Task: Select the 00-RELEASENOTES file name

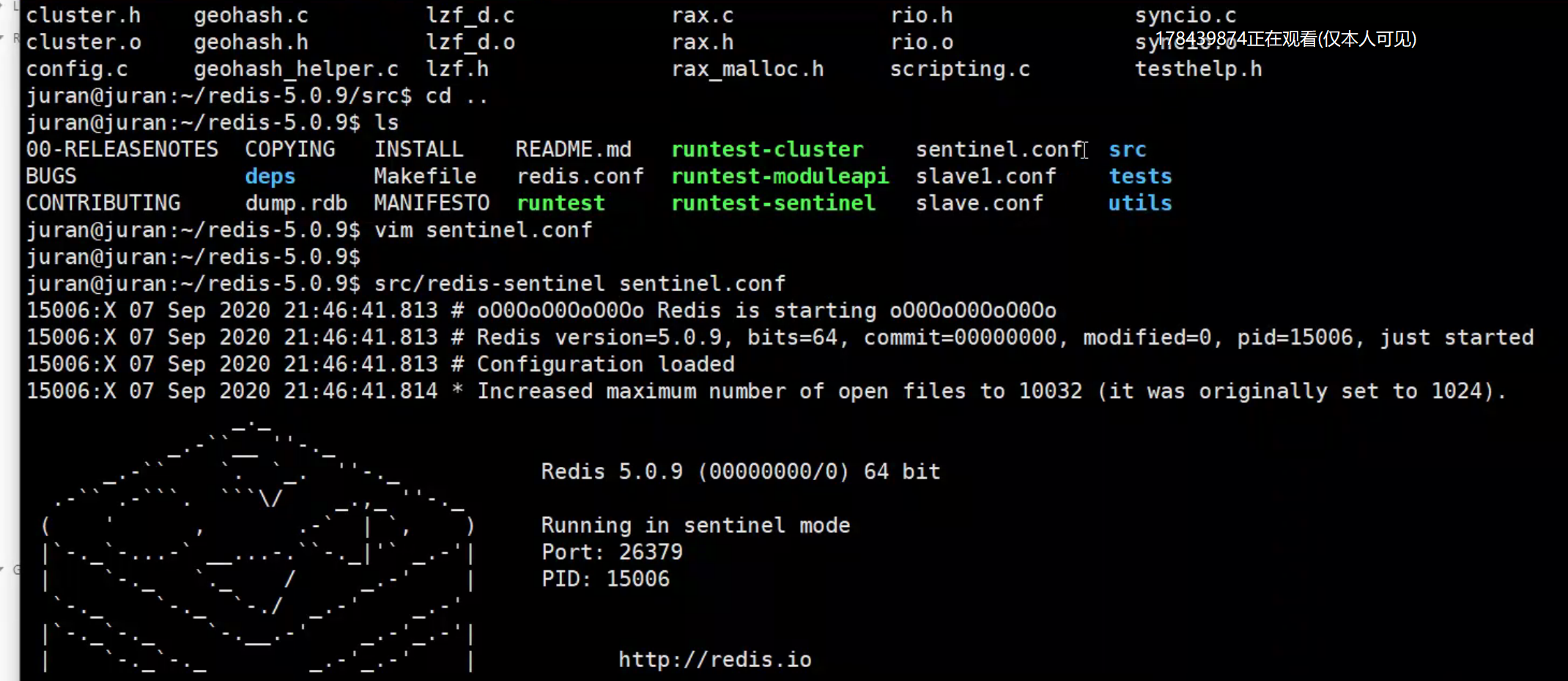Action: 122,150
